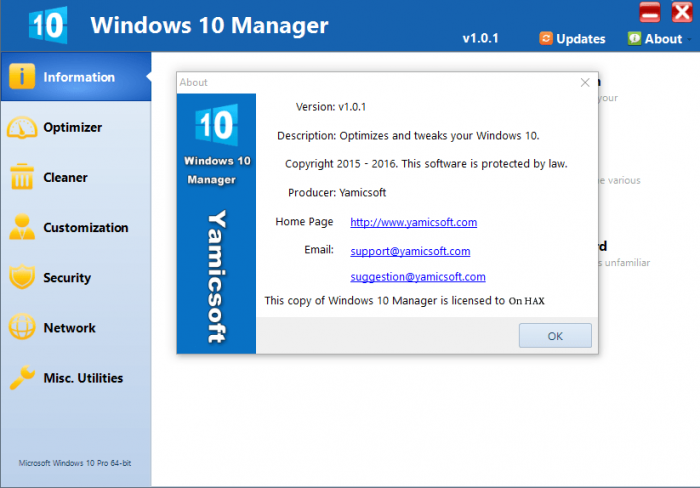Expand the About dropdown arrow
This screenshot has width=700, height=488.
(x=689, y=40)
